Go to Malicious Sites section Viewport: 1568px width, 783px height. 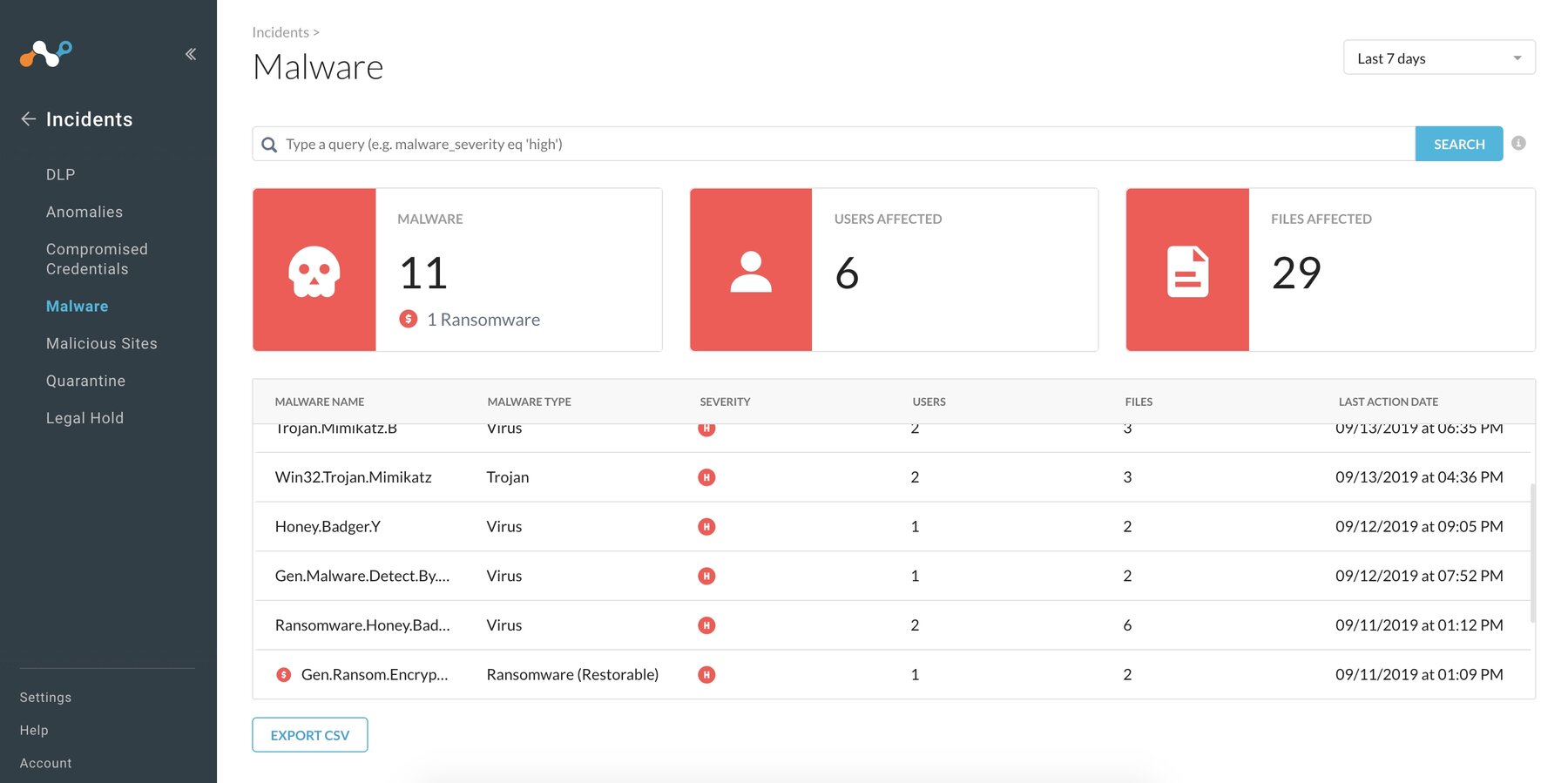(102, 343)
